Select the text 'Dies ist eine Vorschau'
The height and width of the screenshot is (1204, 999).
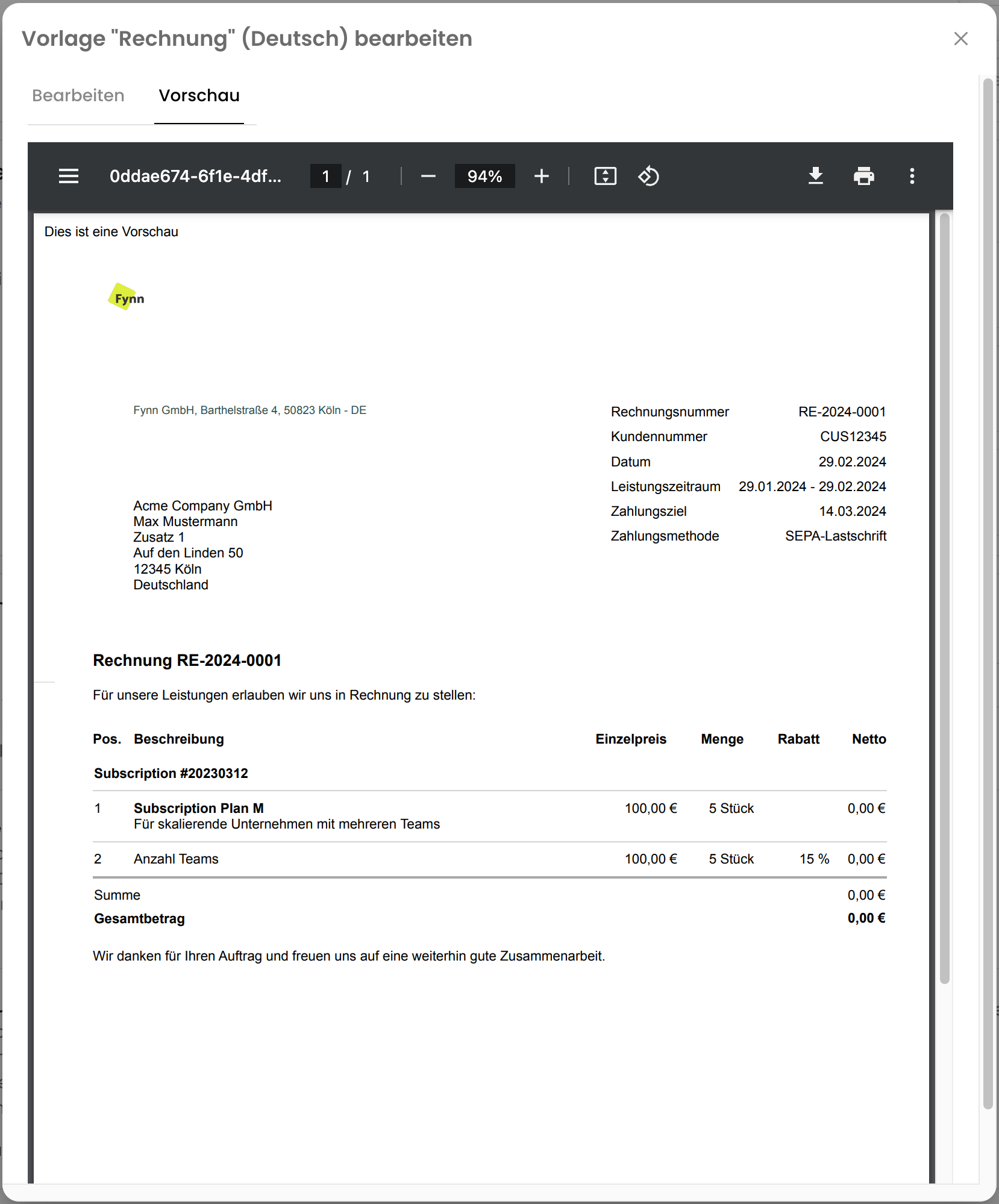click(x=111, y=232)
